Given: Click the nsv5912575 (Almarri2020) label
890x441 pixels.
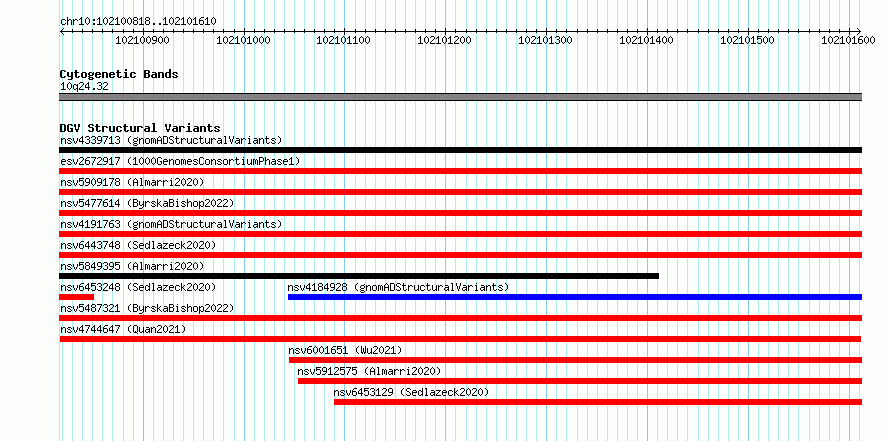Looking at the screenshot, I should coord(369,371).
